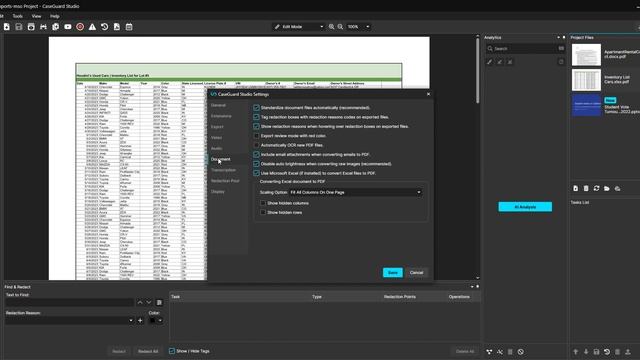Enable Show hidden columns checkbox
640x360 pixels.
click(263, 203)
